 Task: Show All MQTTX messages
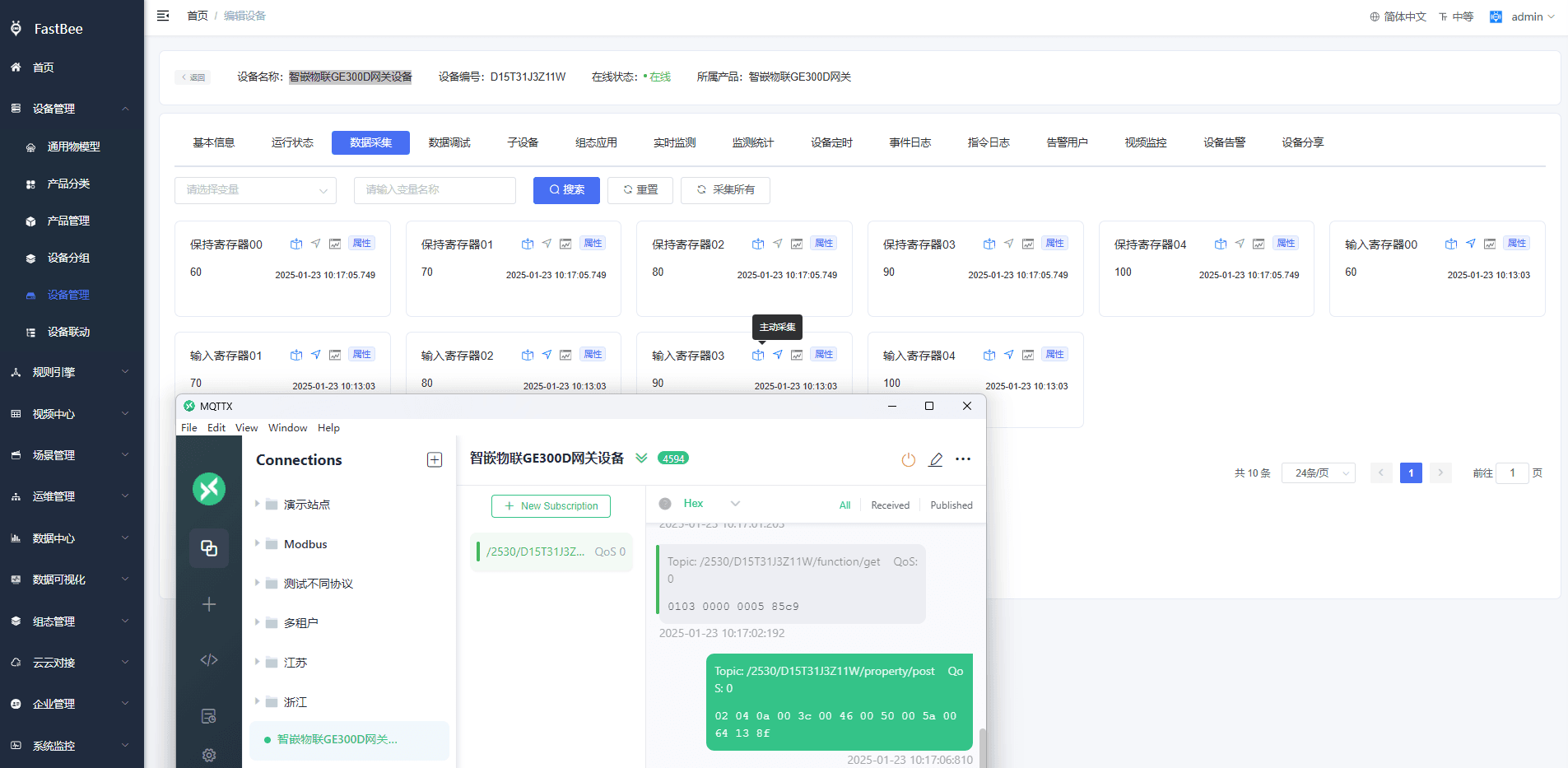(845, 505)
